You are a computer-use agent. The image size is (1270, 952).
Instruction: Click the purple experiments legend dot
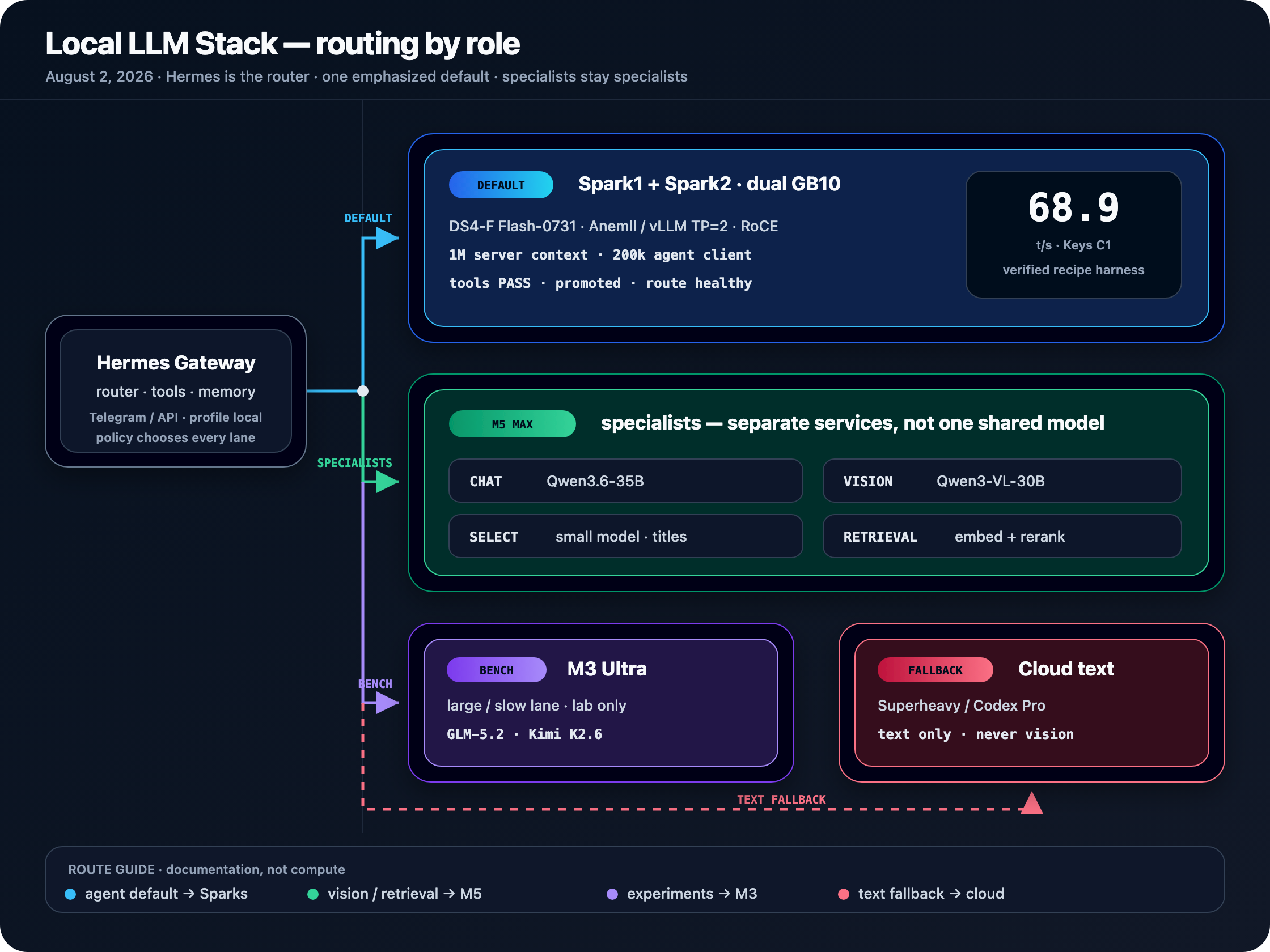tap(613, 894)
